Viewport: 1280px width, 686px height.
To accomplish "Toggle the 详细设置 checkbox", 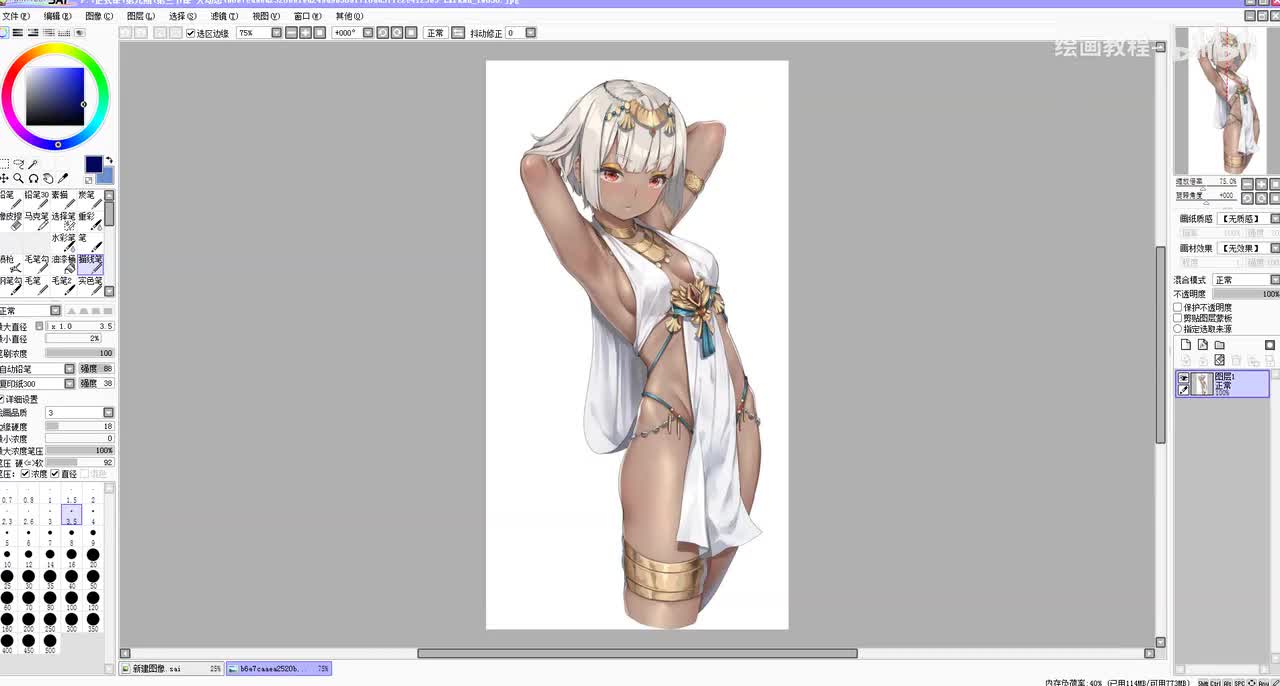I will pyautogui.click(x=2, y=399).
